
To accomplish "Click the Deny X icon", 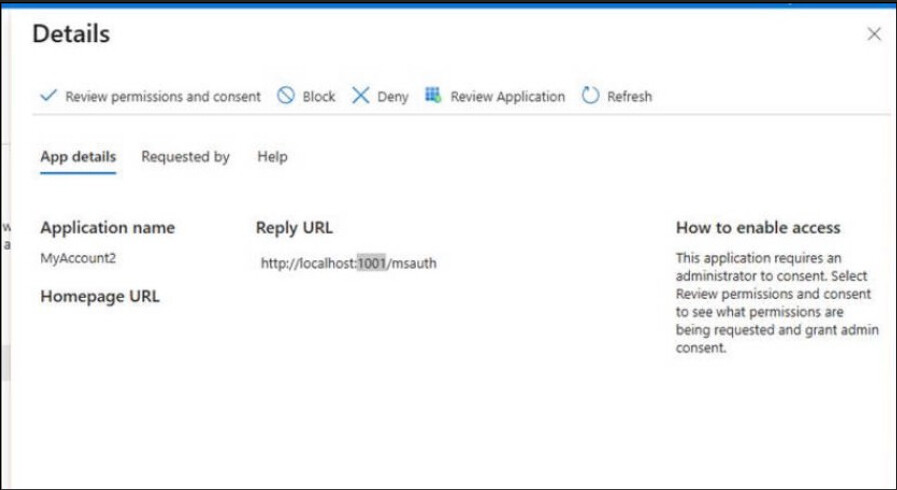I will (x=360, y=95).
